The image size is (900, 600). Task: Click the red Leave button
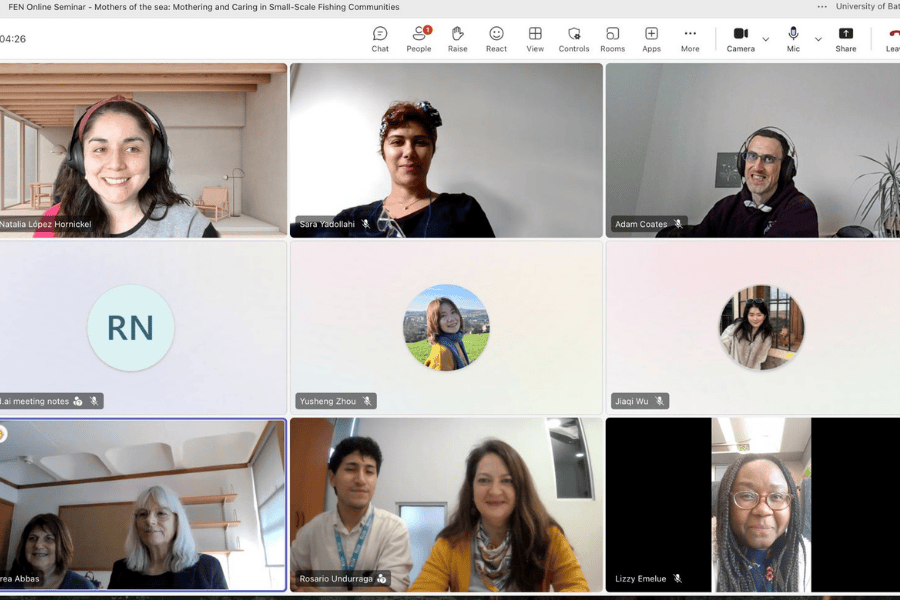(890, 38)
